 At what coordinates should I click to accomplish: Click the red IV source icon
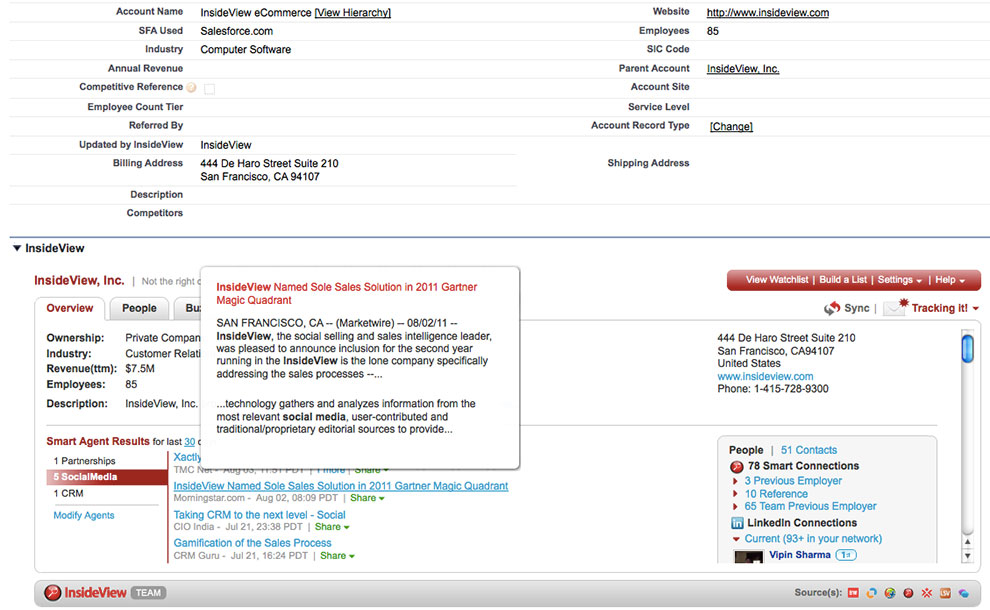pos(853,593)
